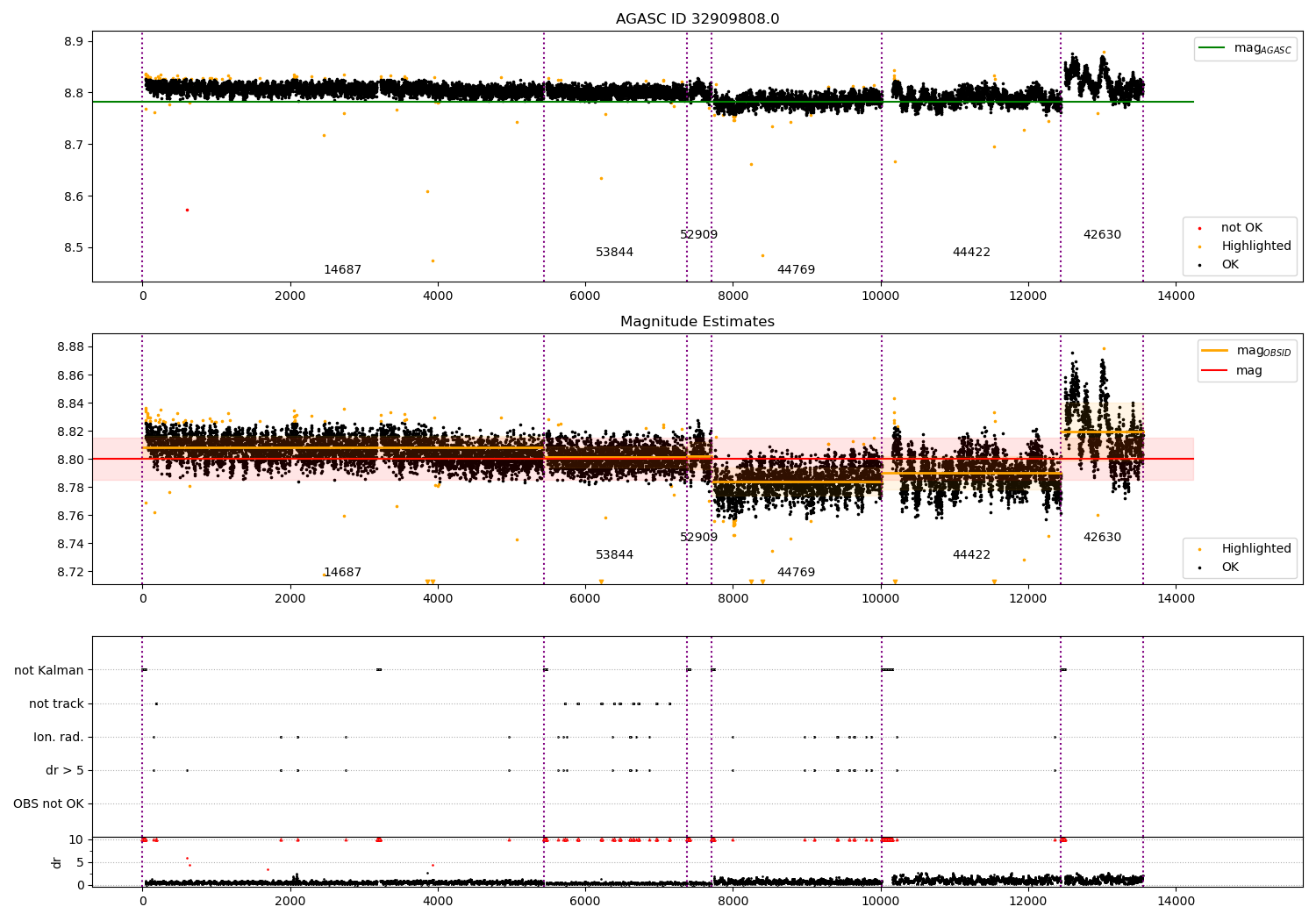Click the 10 tick on dr axis
Screen dimensions: 1316x921
coord(76,839)
